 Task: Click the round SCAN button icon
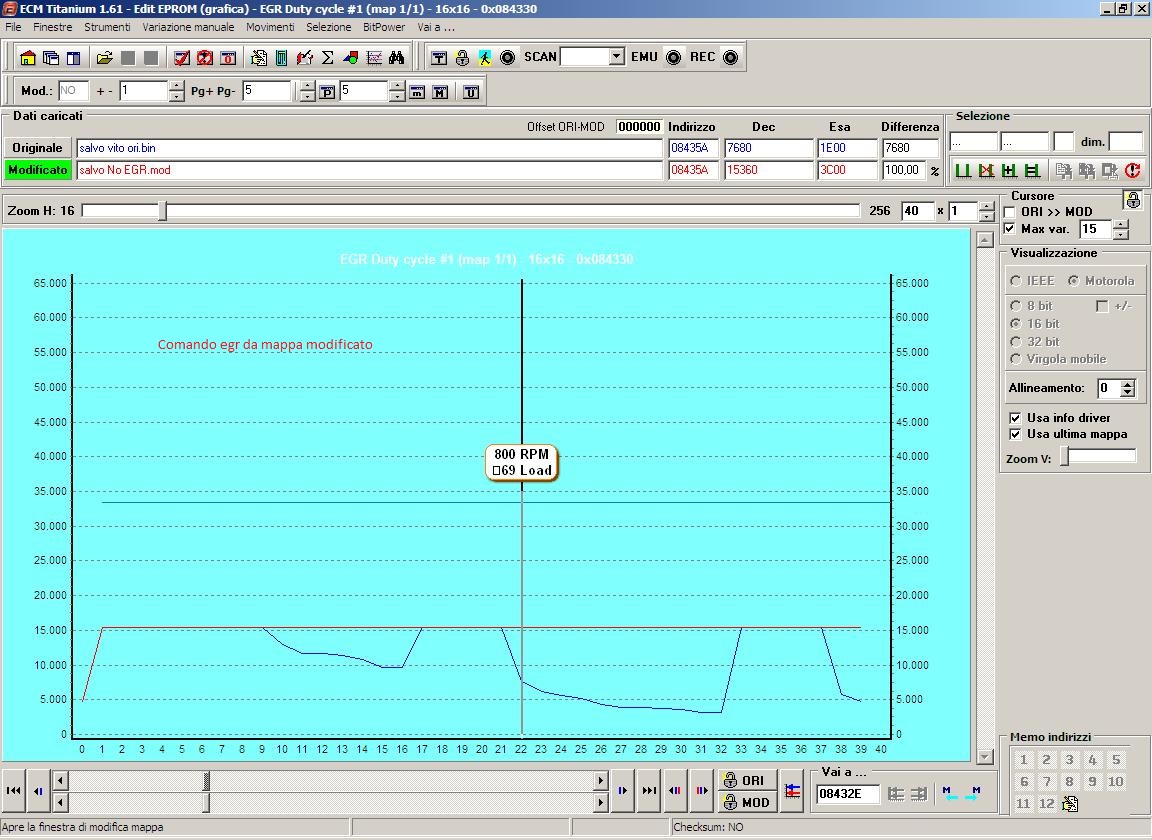(508, 57)
